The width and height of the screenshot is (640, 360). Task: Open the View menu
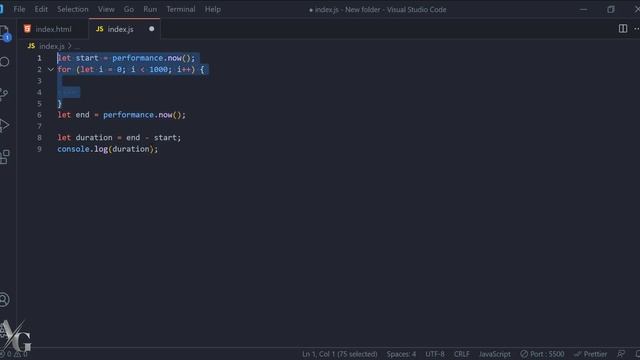[106, 9]
